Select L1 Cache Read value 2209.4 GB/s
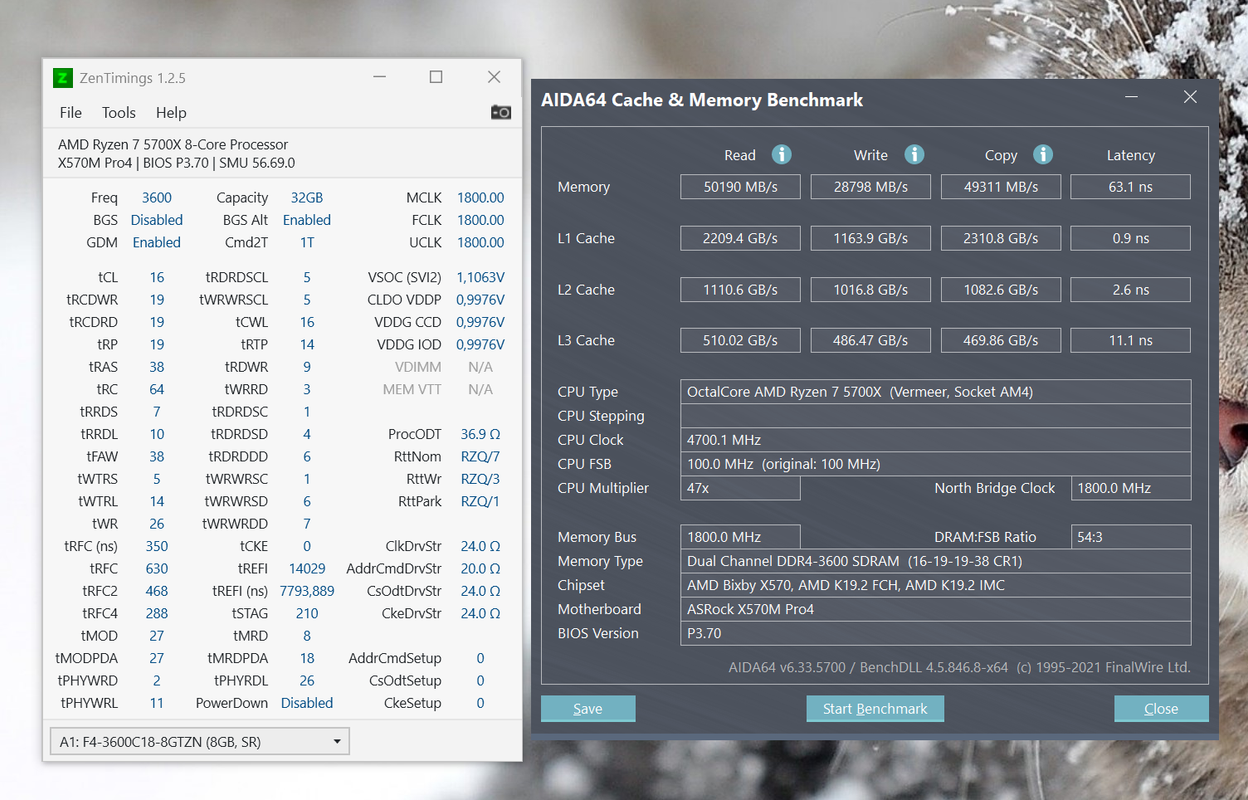Image resolution: width=1248 pixels, height=800 pixels. coord(740,238)
